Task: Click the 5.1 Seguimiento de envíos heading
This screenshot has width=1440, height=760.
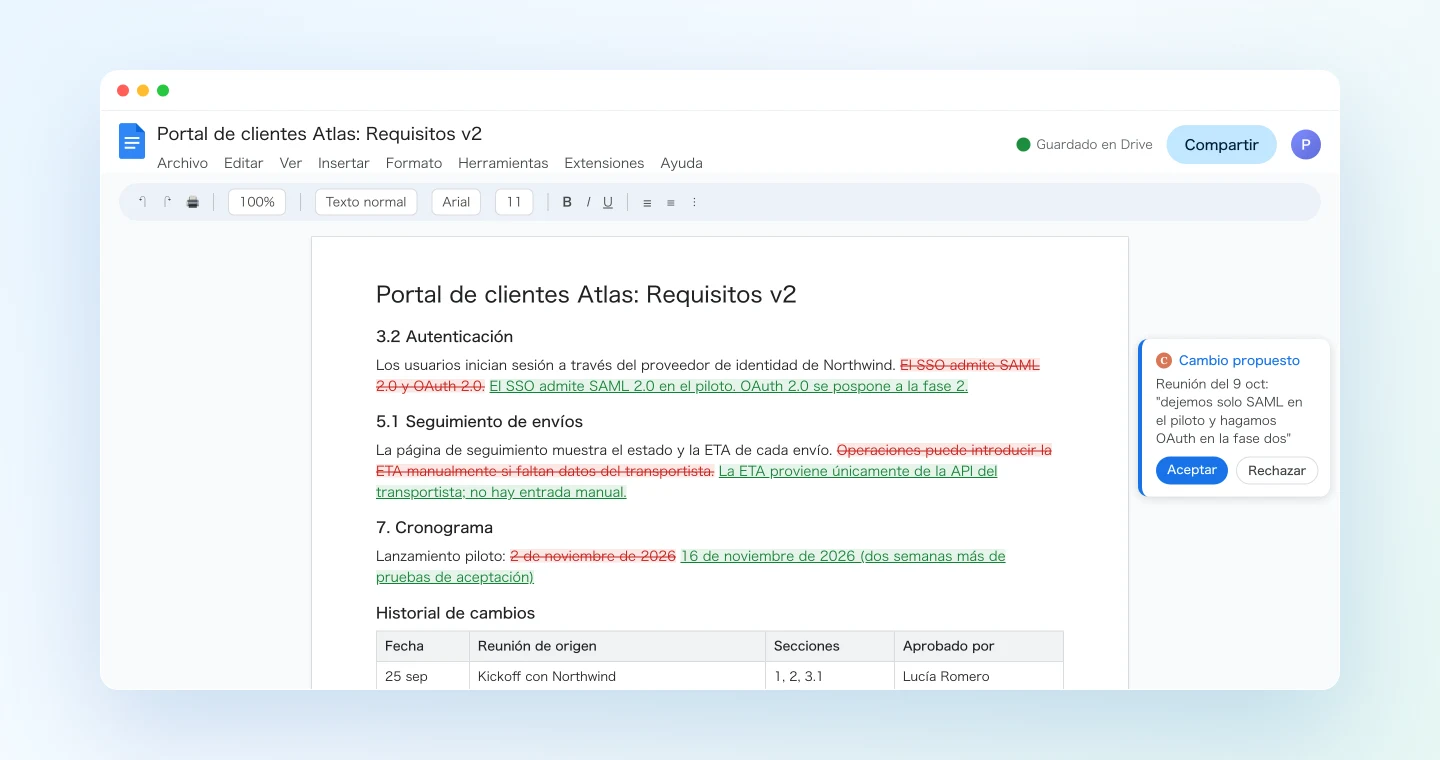Action: coord(479,422)
